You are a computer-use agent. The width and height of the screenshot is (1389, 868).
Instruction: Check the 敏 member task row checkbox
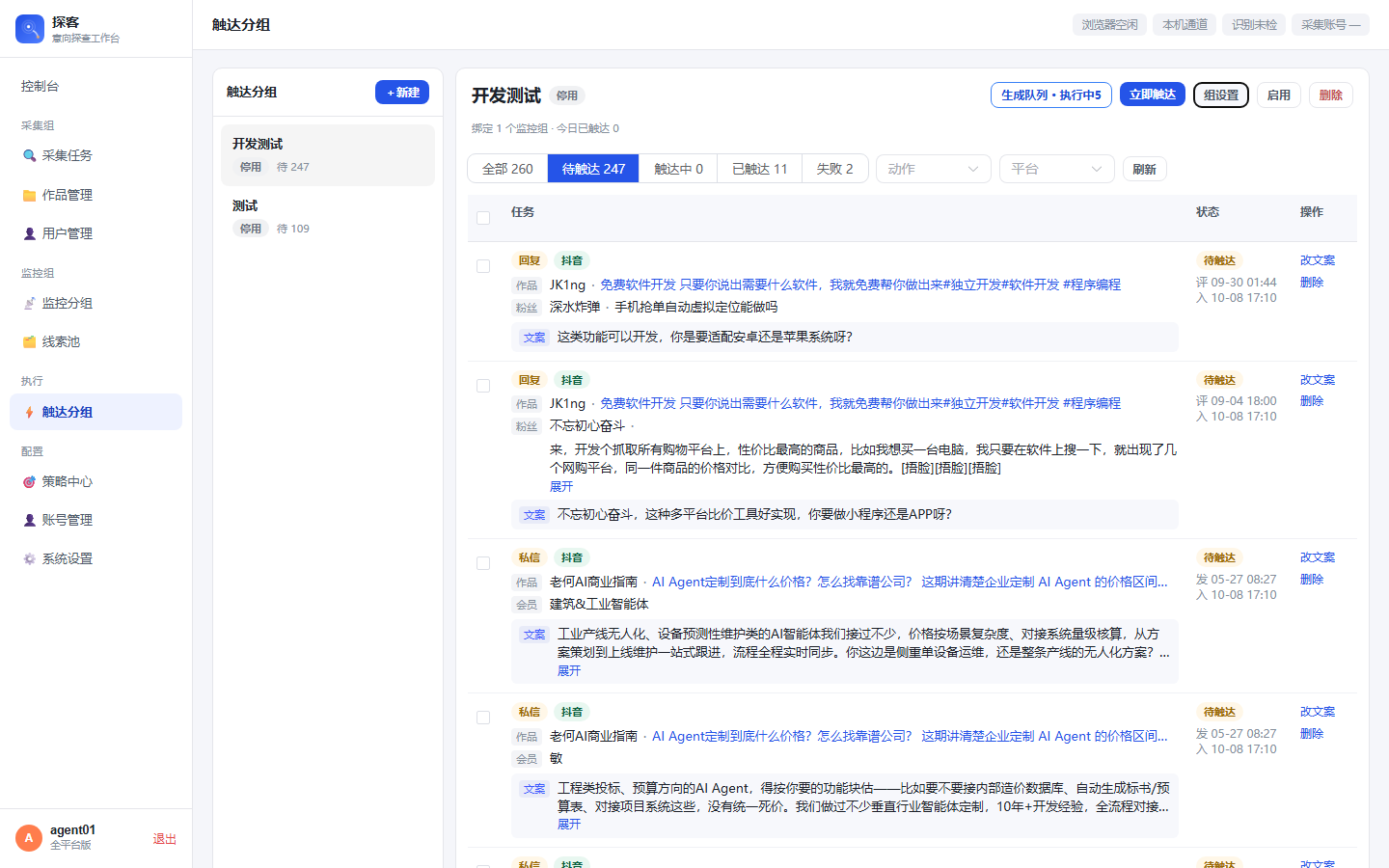483,718
